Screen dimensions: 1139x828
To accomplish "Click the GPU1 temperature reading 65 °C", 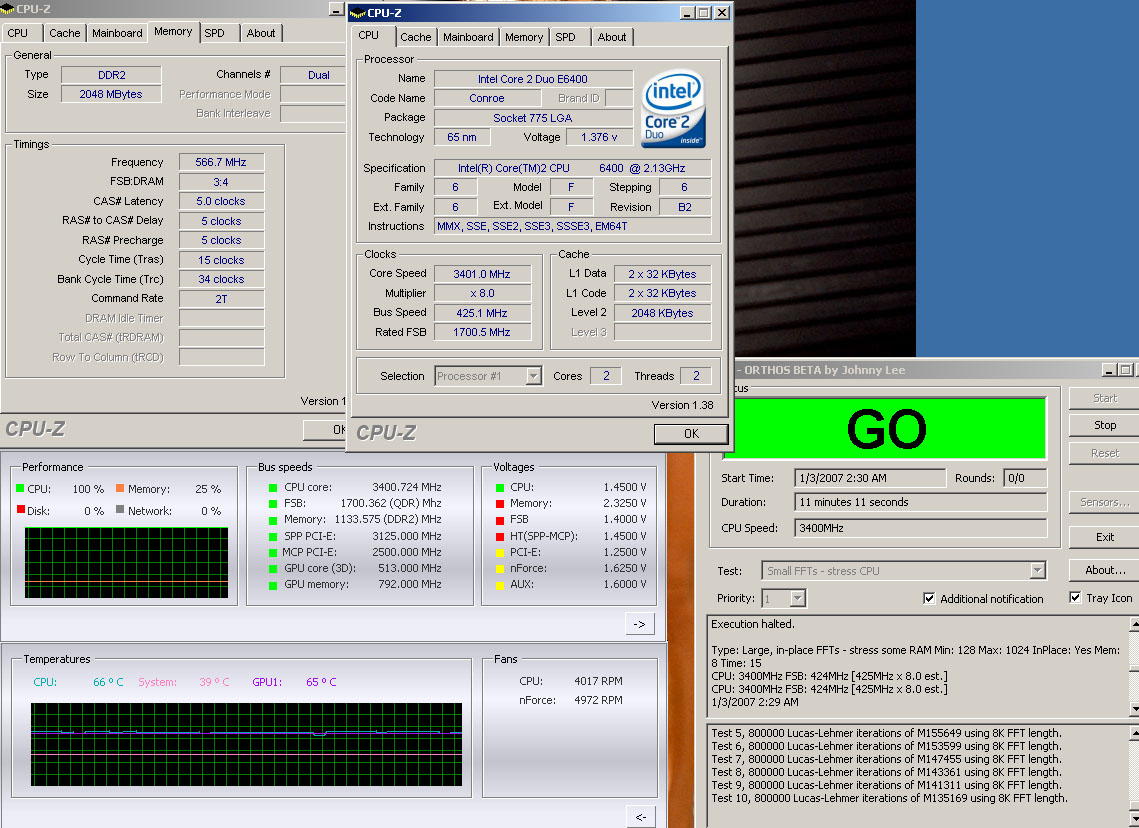I will [321, 682].
